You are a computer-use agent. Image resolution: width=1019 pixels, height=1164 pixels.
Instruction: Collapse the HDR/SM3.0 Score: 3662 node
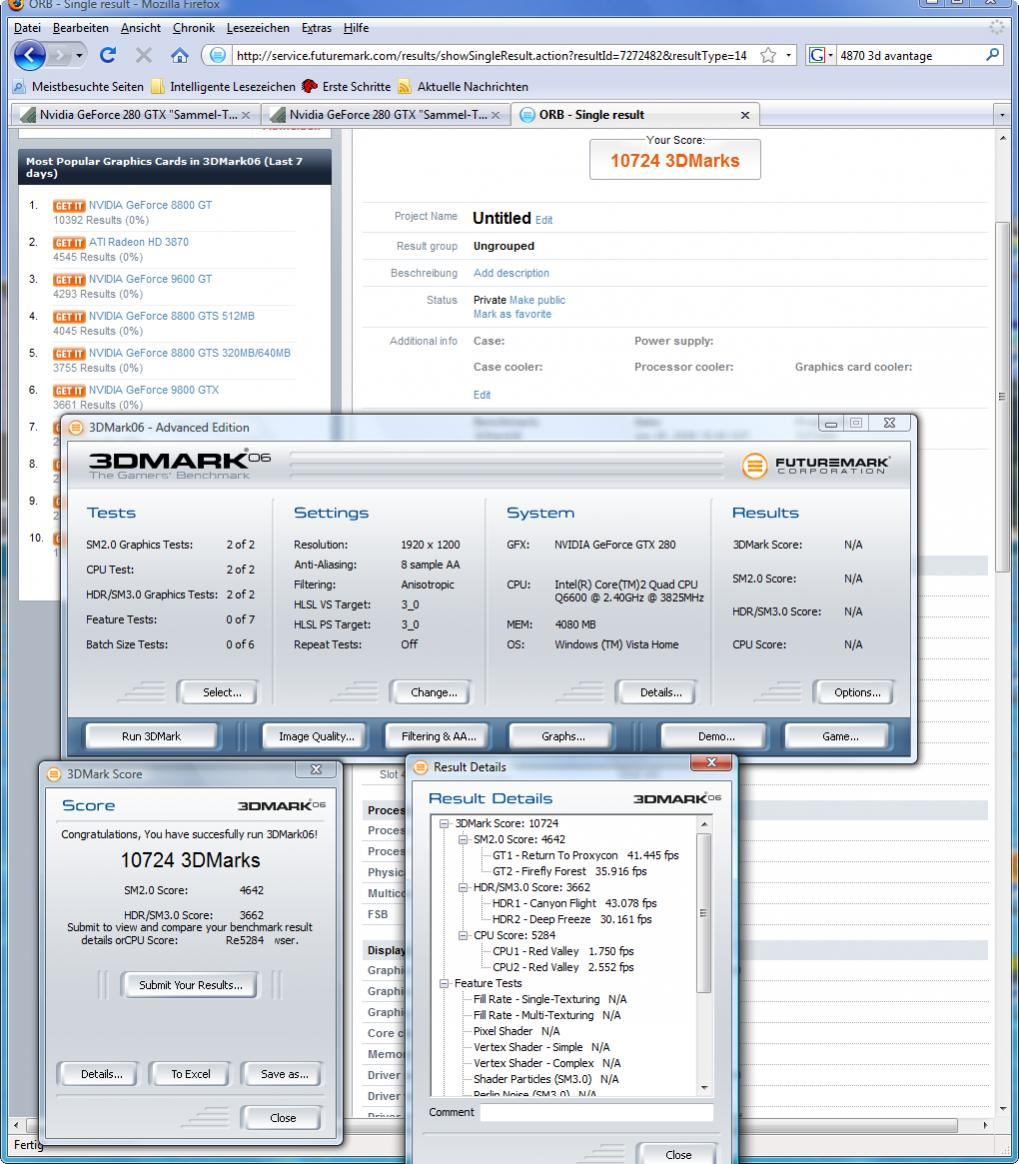[x=462, y=888]
